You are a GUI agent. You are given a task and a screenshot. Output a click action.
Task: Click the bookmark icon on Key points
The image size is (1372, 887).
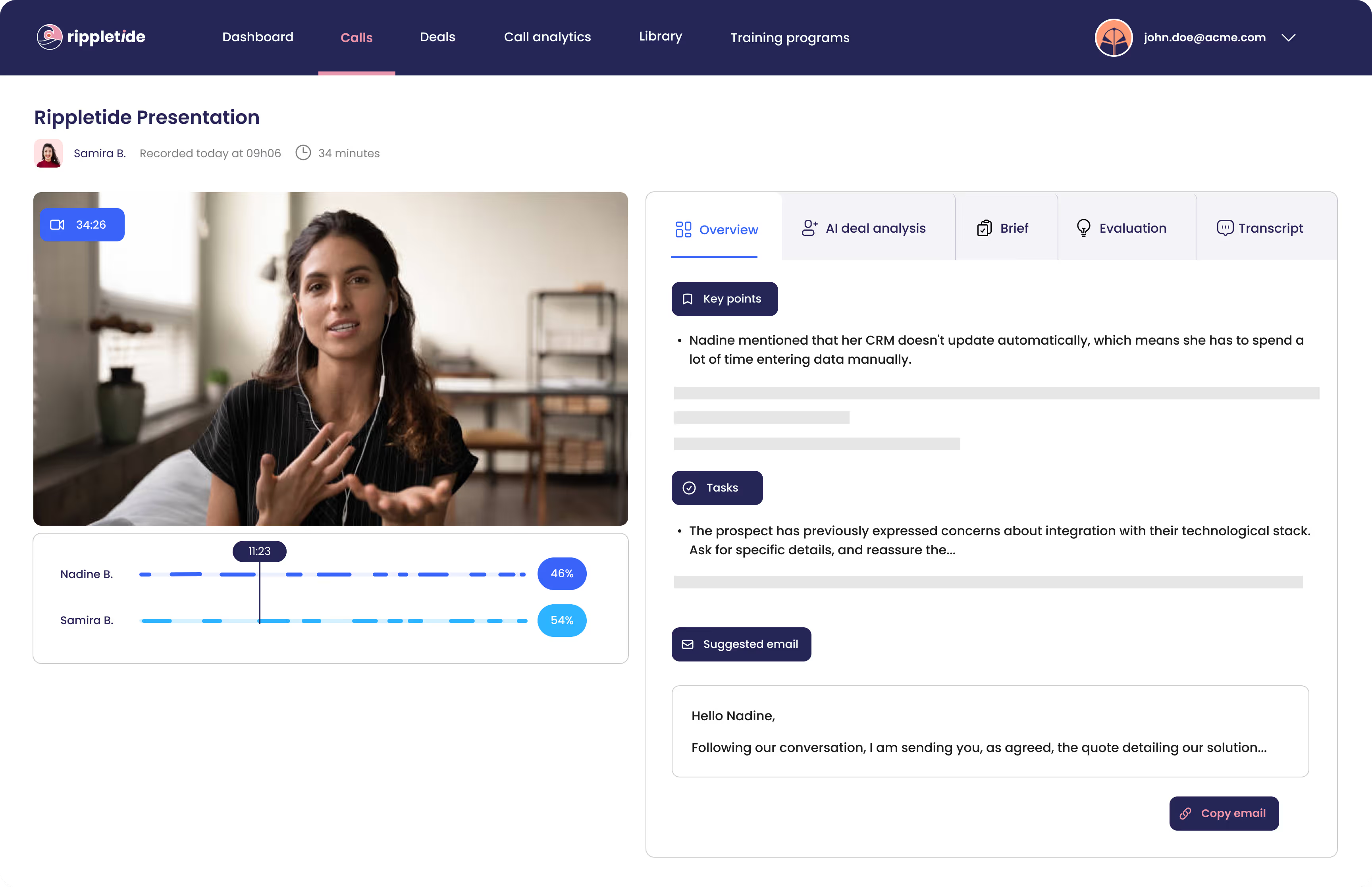coord(688,299)
